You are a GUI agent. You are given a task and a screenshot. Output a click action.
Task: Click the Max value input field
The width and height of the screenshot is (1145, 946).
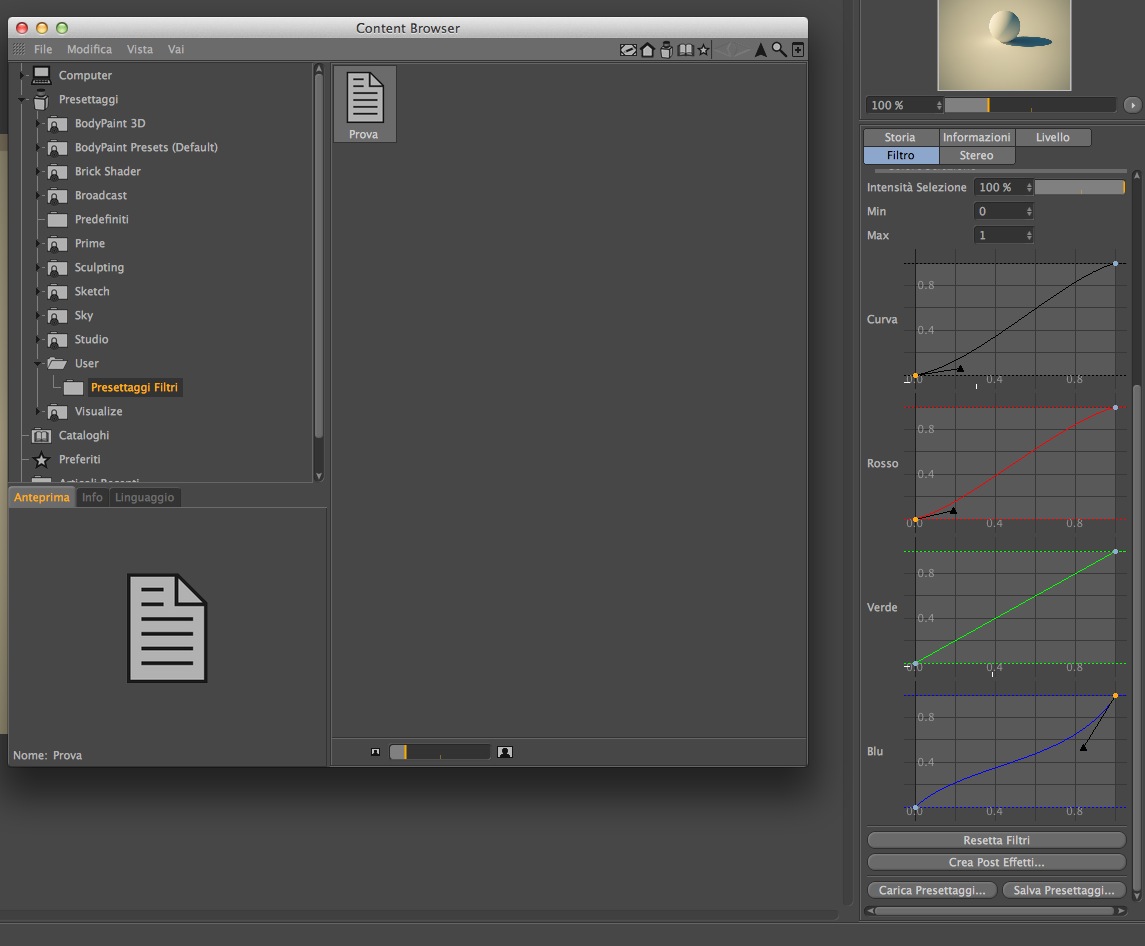pos(1003,235)
